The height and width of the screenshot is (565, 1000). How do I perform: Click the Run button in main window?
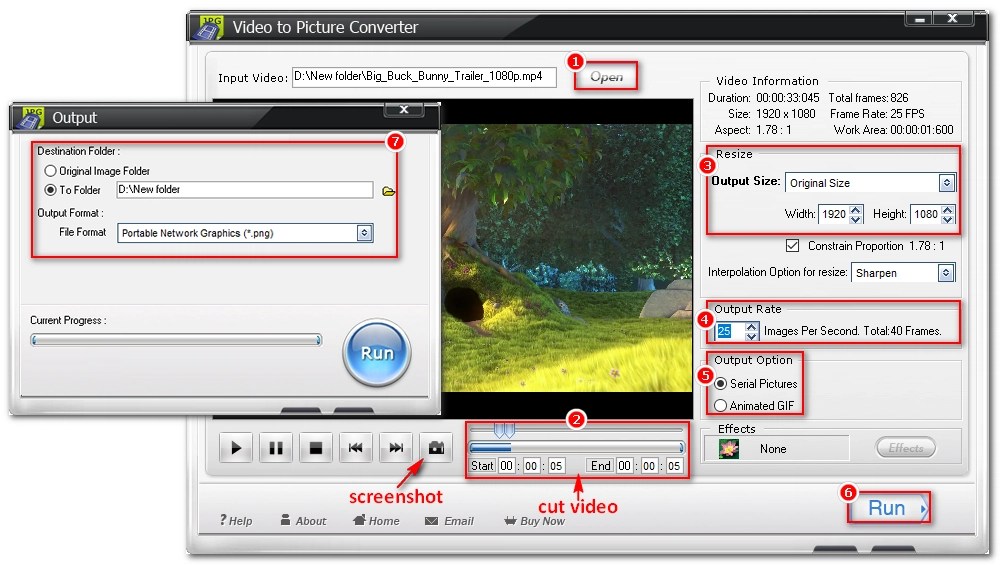coord(889,508)
